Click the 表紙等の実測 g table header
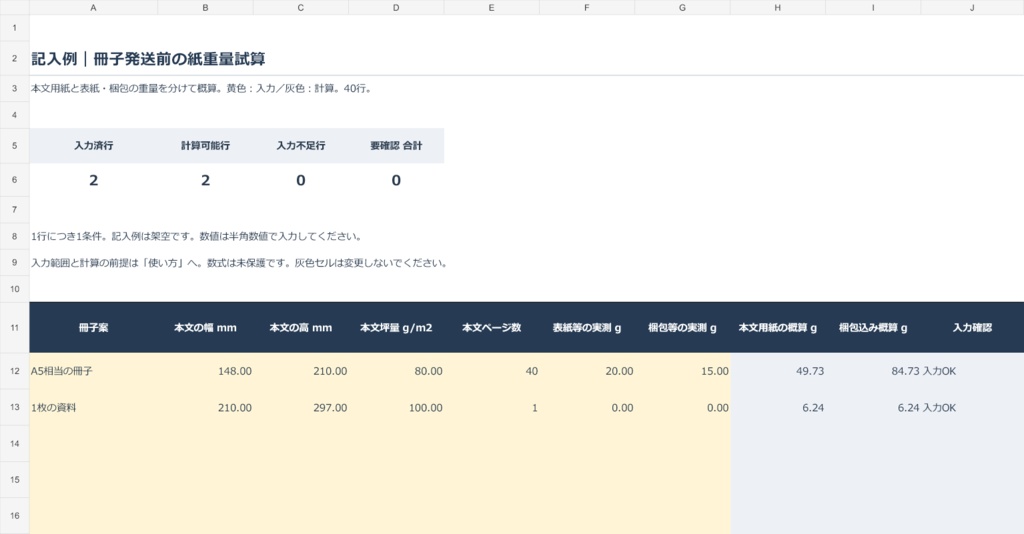Image resolution: width=1024 pixels, height=534 pixels. pos(586,328)
